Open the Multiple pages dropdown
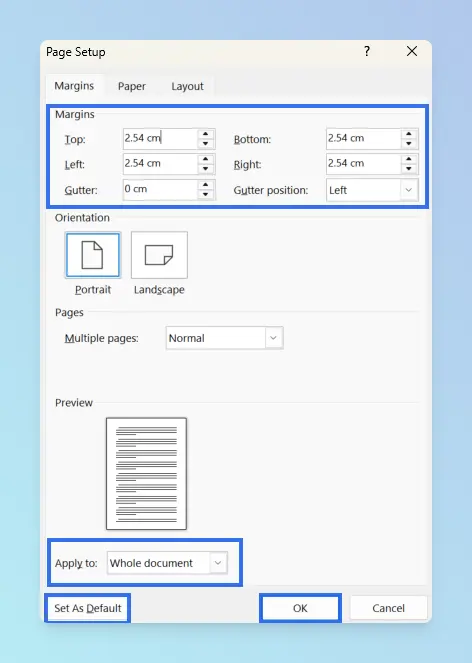Screen dimensions: 472x663 click(273, 338)
